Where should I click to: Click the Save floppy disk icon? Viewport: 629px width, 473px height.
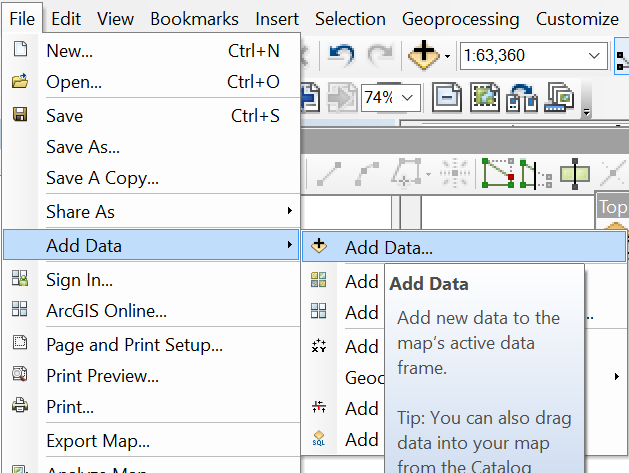click(x=20, y=114)
